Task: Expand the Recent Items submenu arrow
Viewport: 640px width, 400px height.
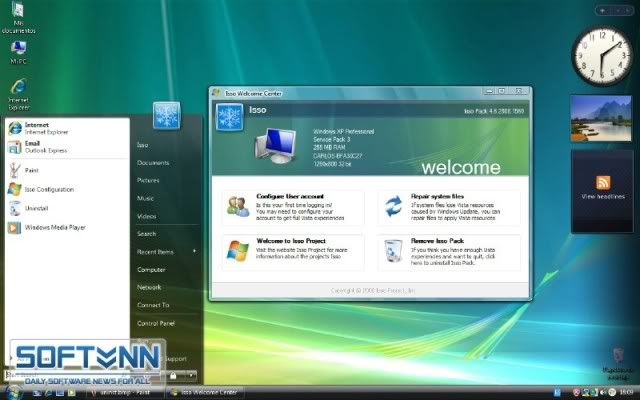Action: click(x=194, y=251)
